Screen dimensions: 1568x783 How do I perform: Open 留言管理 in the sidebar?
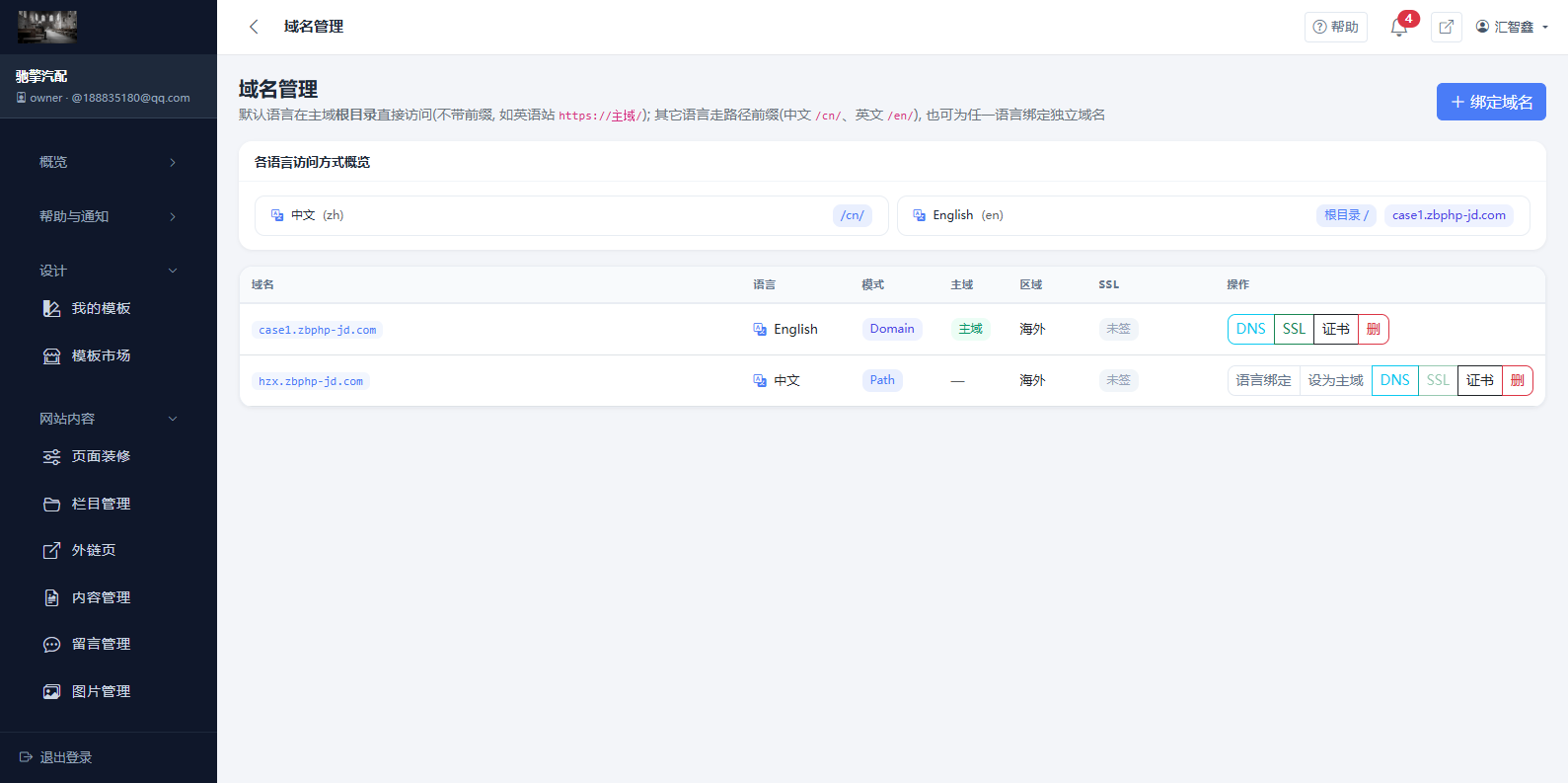(x=101, y=645)
